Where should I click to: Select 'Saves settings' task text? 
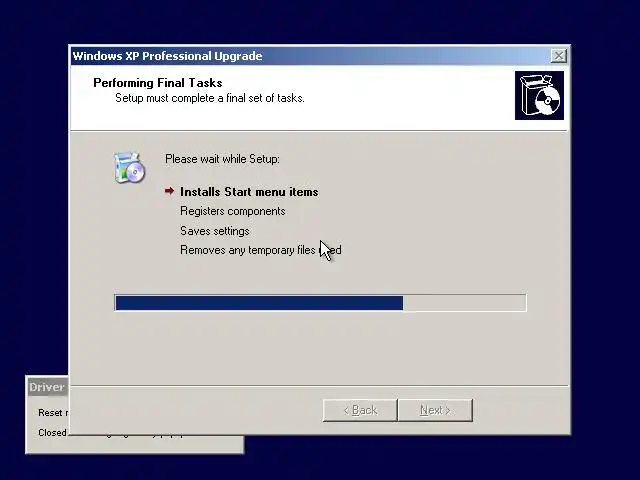click(215, 231)
